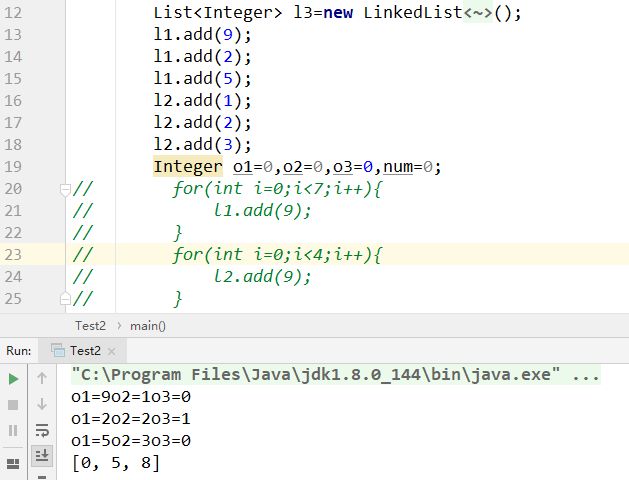629x480 pixels.
Task: Place cursor on l1.add(2); line
Action: click(203, 57)
